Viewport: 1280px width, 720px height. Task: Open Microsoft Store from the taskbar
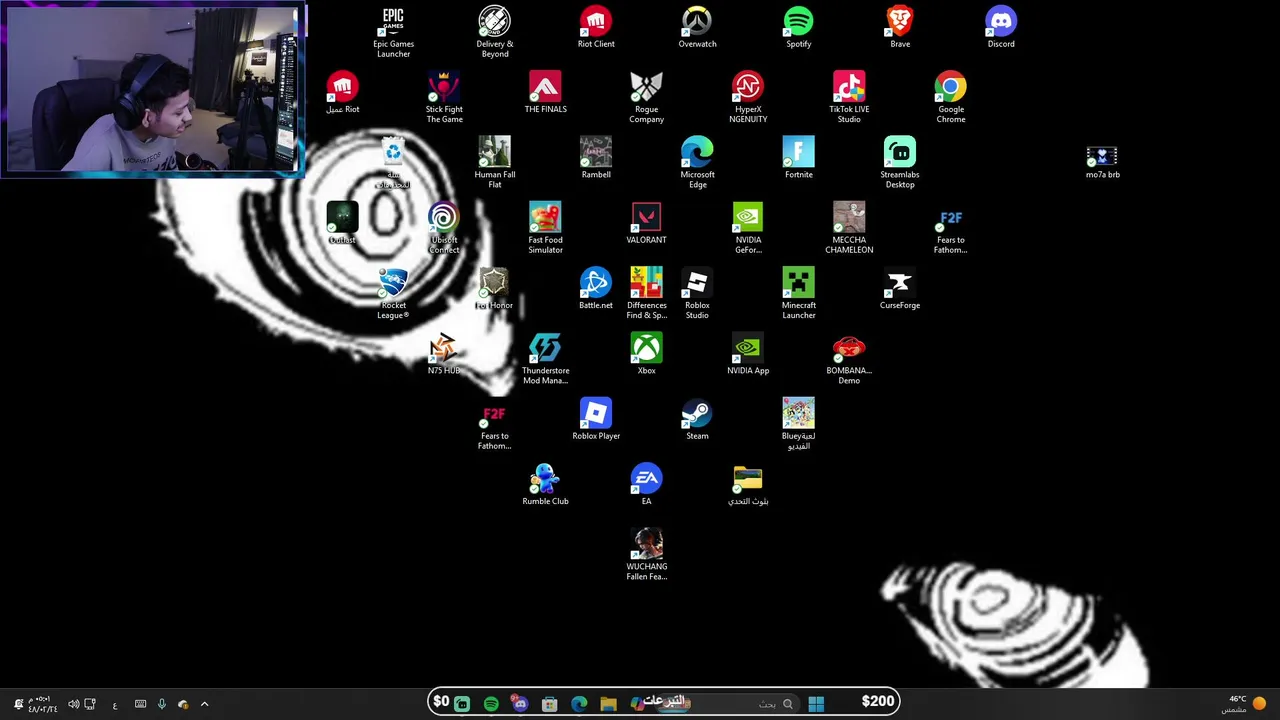(549, 704)
